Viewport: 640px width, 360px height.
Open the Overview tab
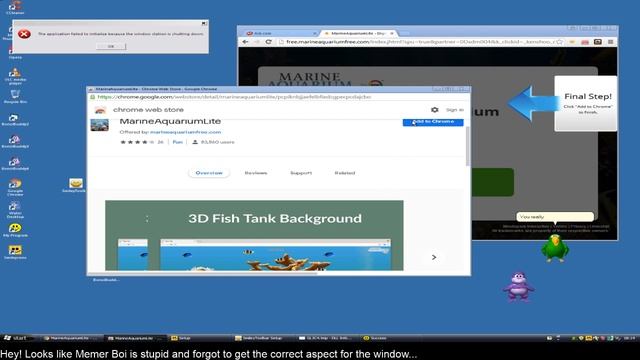point(209,173)
